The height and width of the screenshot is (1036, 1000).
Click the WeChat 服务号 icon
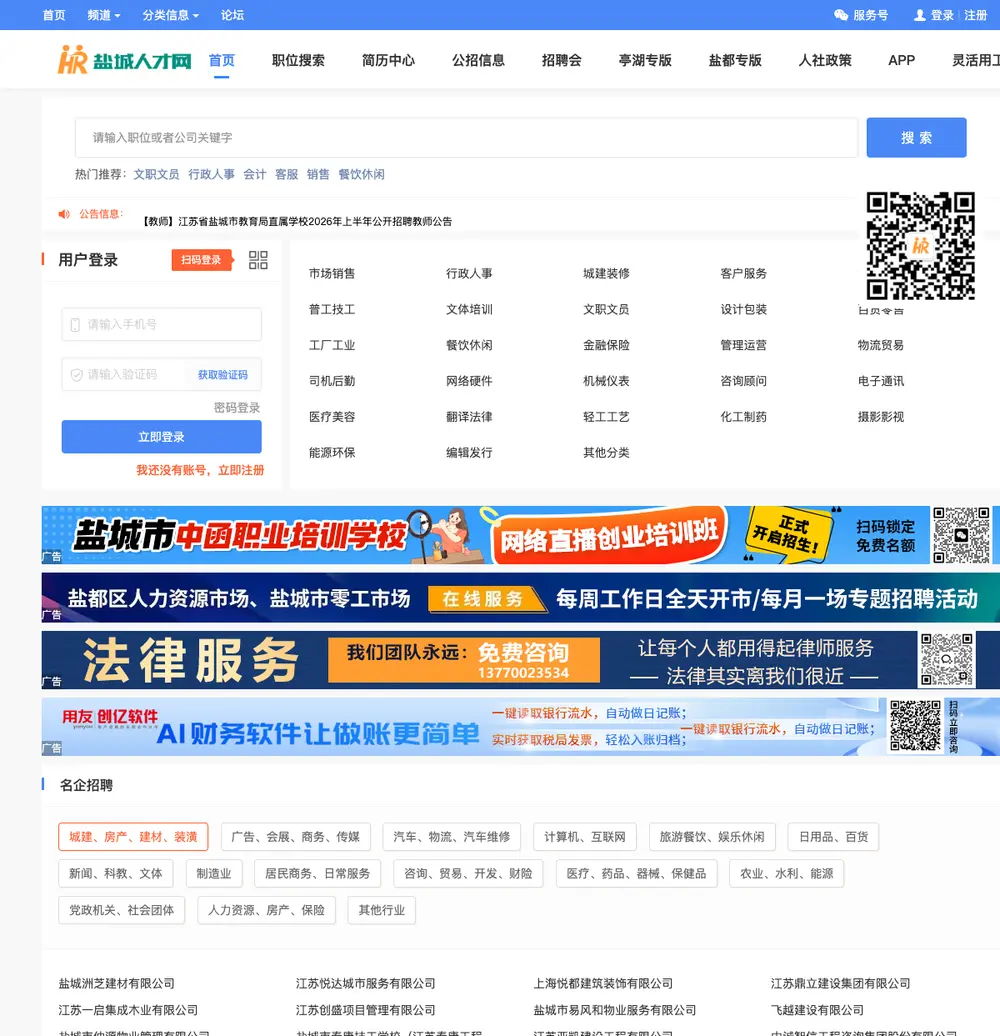(x=841, y=15)
